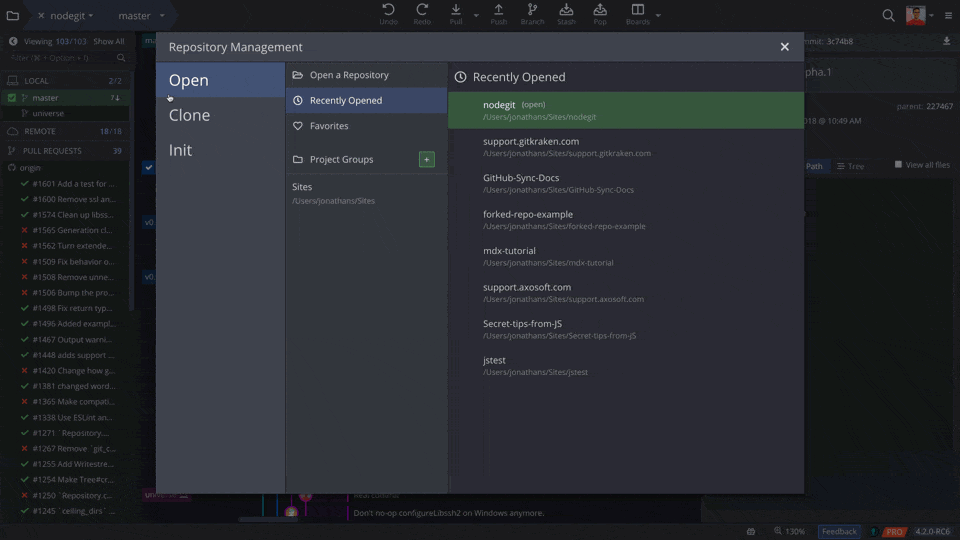Collapse the LOCAL branches section

point(64,81)
